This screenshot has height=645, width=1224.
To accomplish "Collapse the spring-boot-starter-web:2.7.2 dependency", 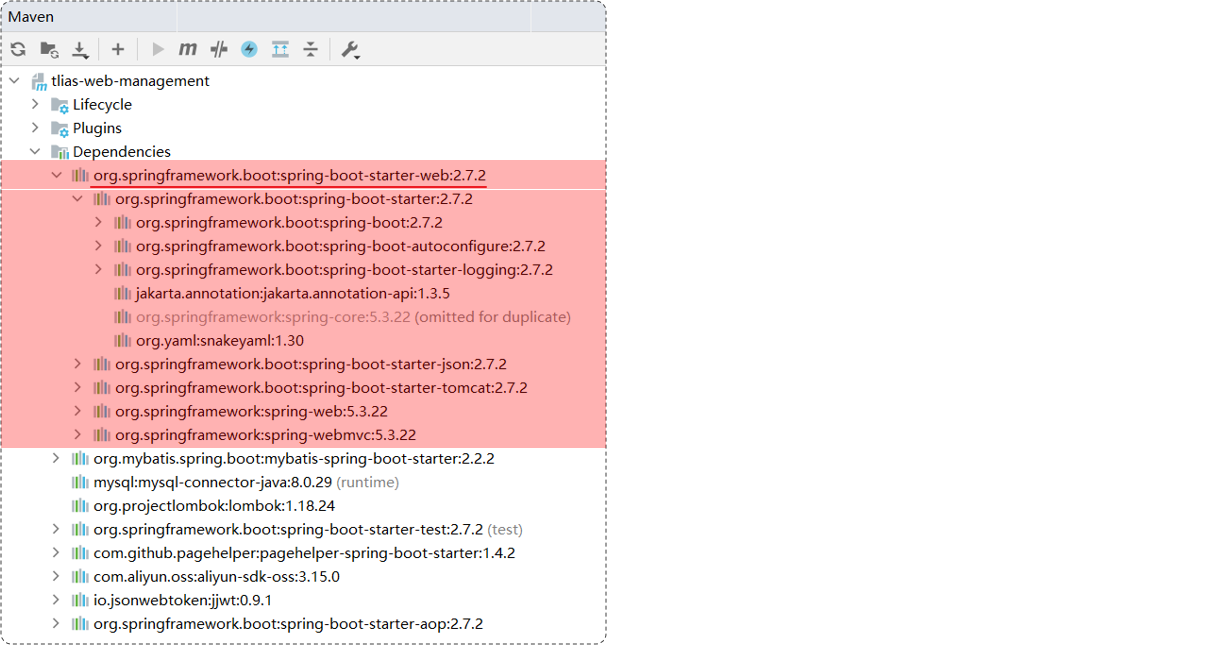I will (x=56, y=175).
